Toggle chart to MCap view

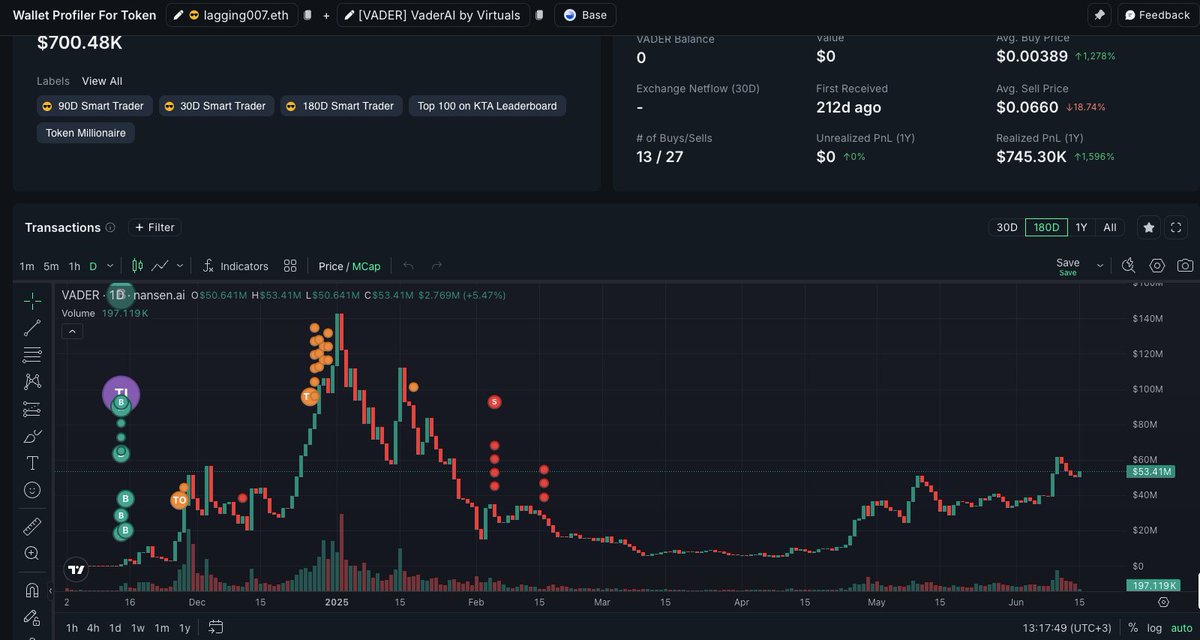(x=366, y=266)
